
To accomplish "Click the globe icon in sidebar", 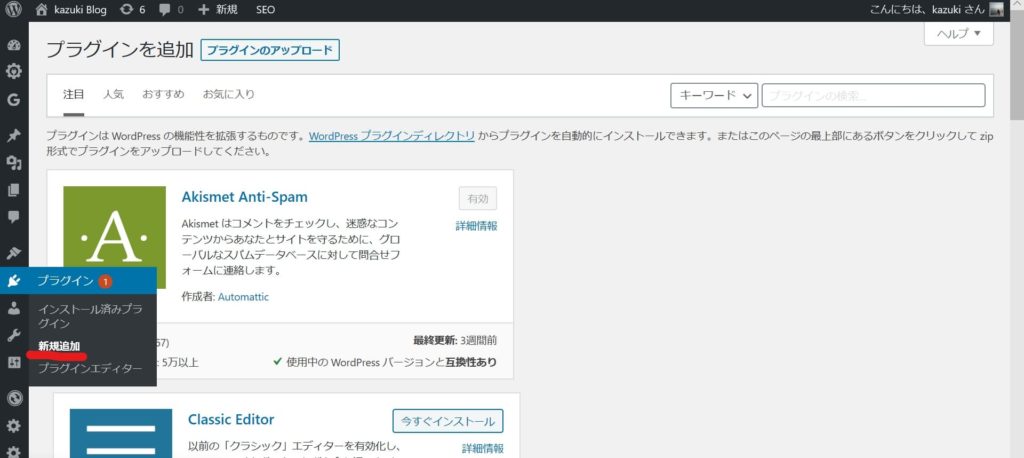I will click(x=14, y=397).
